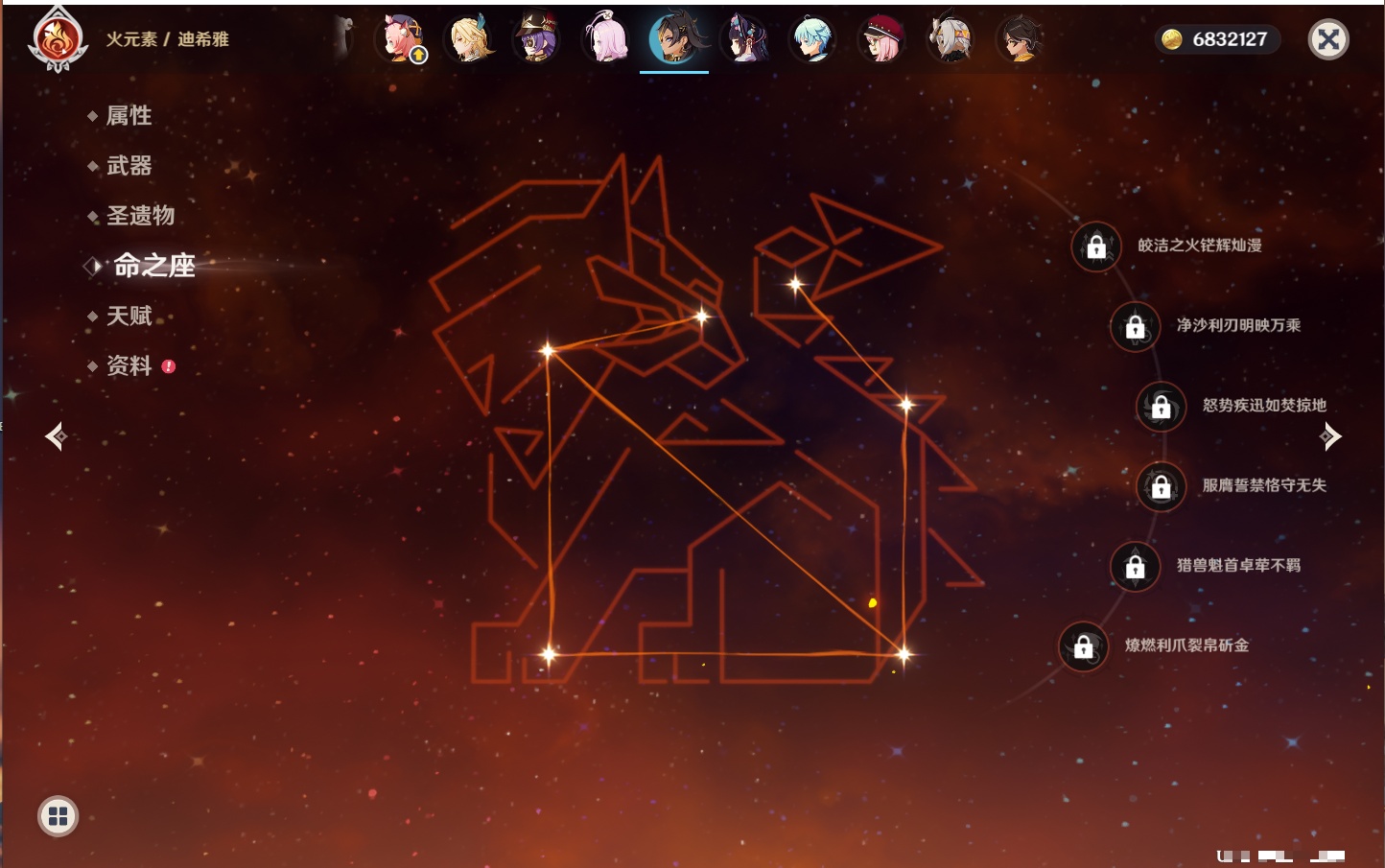This screenshot has width=1385, height=868.
Task: Click lock icon for 猎兽魁首卓荦不羁
Action: click(x=1136, y=566)
